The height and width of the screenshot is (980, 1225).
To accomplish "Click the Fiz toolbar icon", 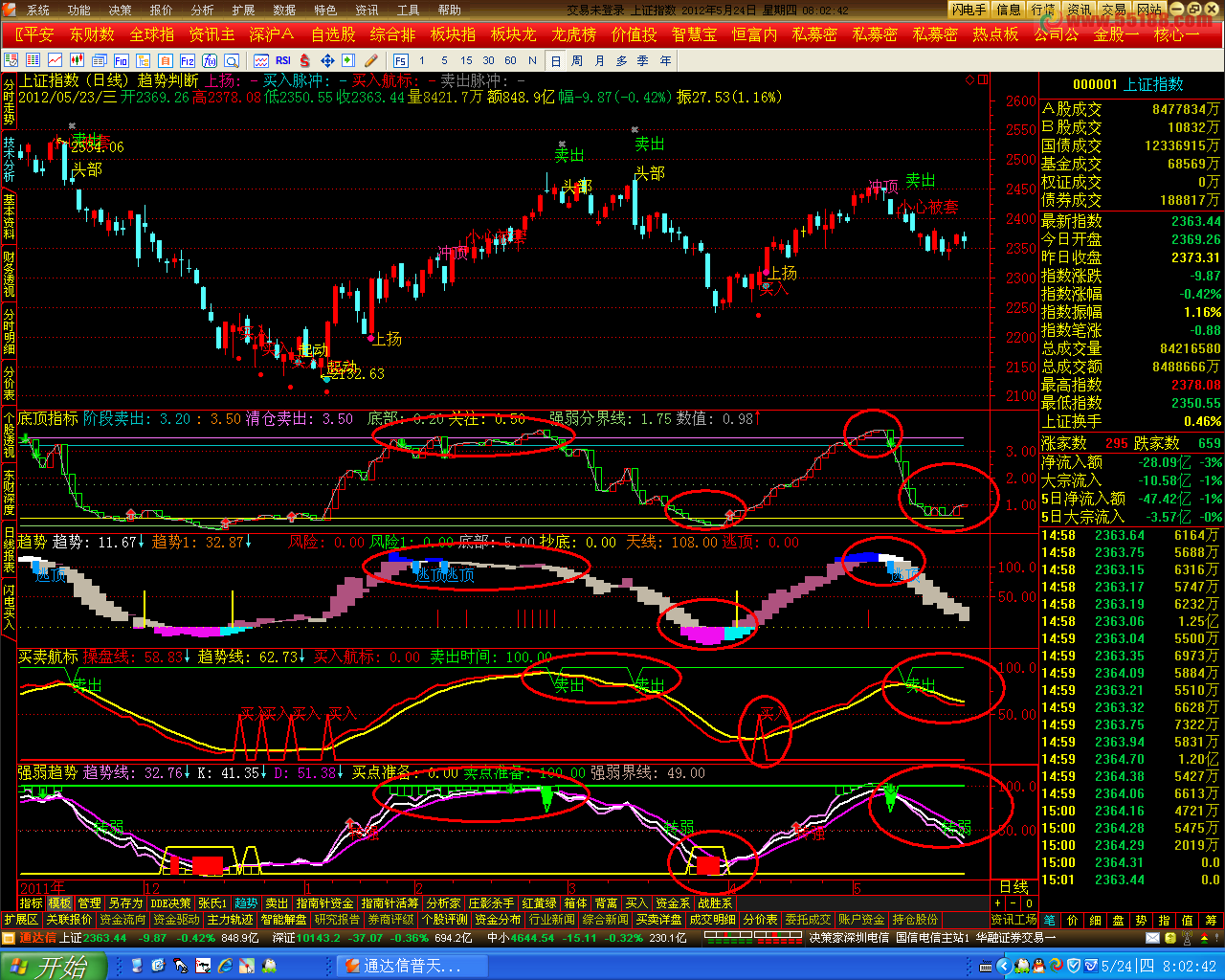I will pos(188,60).
